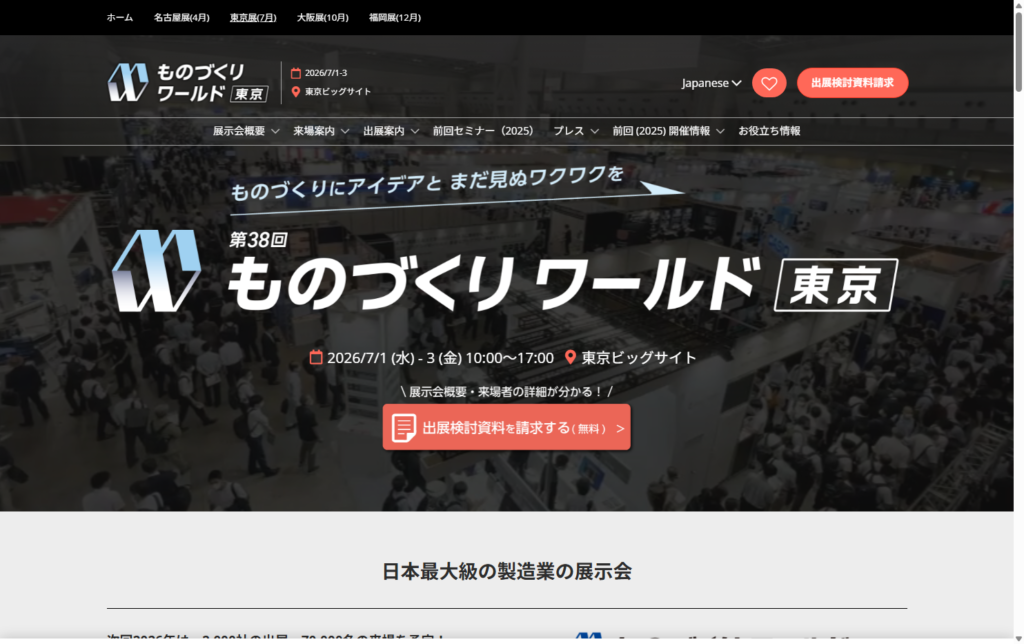Expand the 出展案内 menu
The width and height of the screenshot is (1024, 644).
click(x=391, y=131)
